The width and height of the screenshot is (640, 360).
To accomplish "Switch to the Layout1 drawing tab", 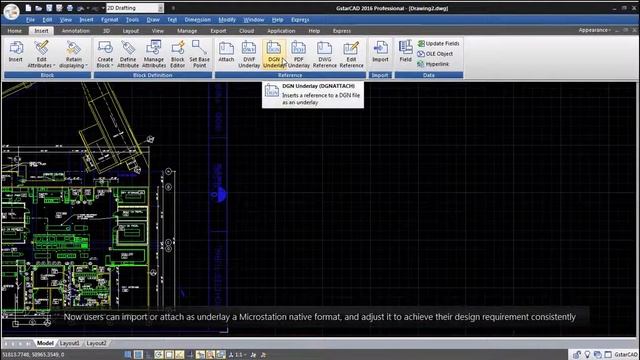I will coord(69,343).
